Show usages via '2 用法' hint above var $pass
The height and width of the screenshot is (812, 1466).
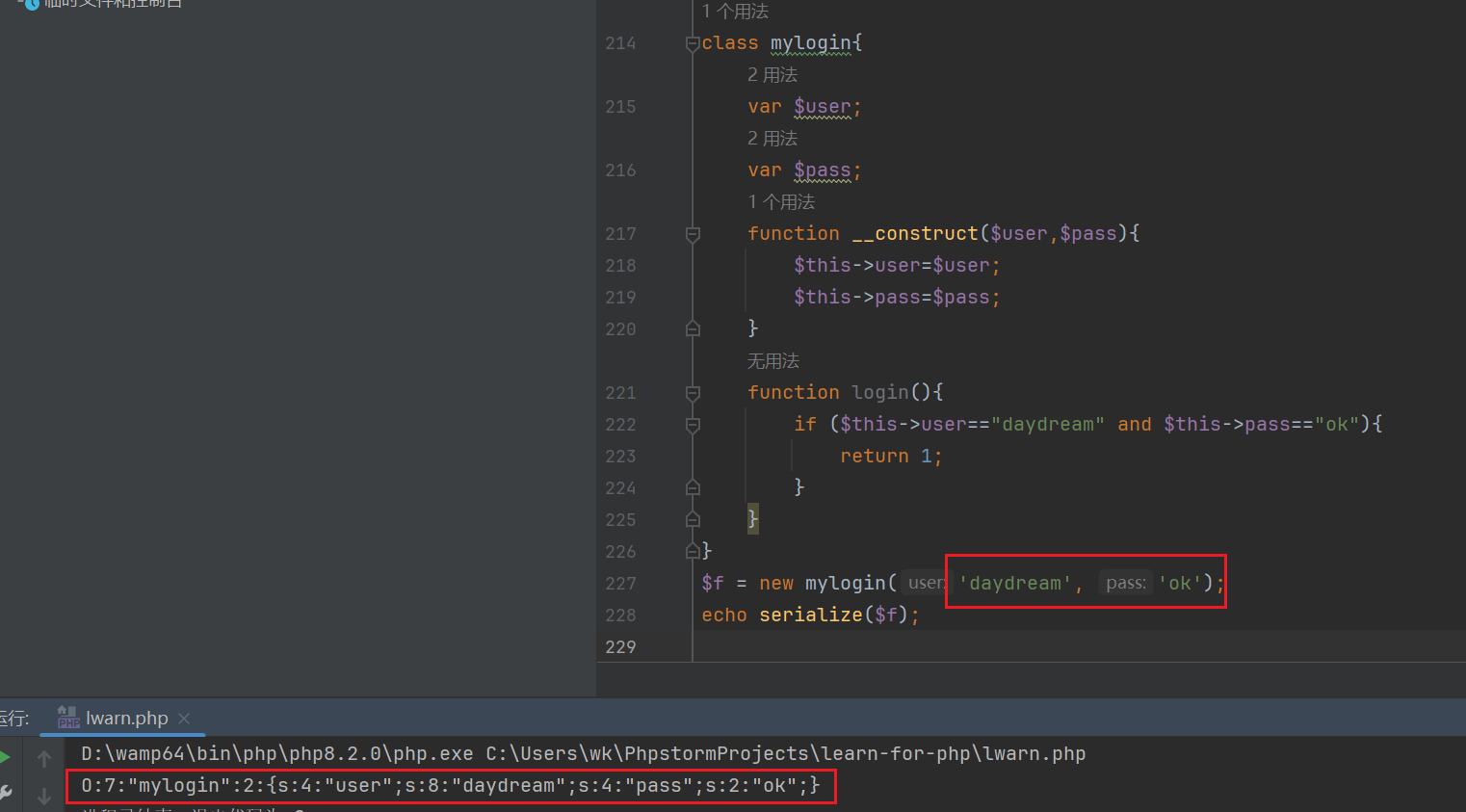click(772, 139)
